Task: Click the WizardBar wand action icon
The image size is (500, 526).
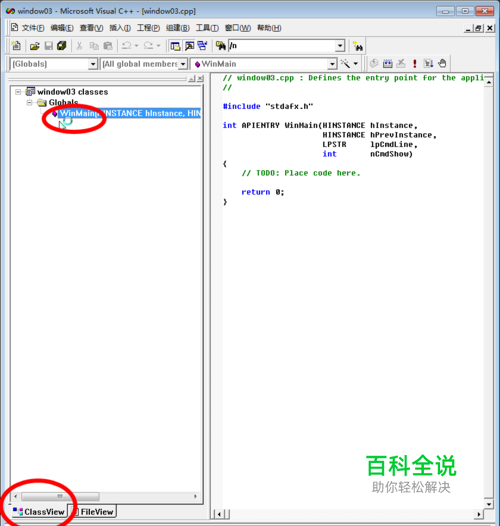Action: (345, 63)
